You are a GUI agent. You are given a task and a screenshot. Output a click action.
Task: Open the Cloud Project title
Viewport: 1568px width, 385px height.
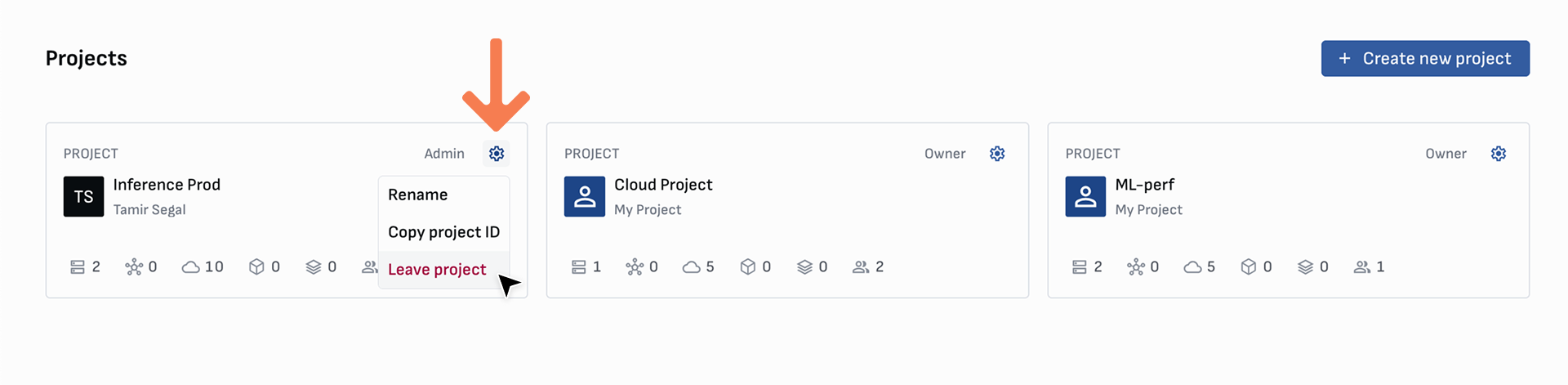(663, 185)
